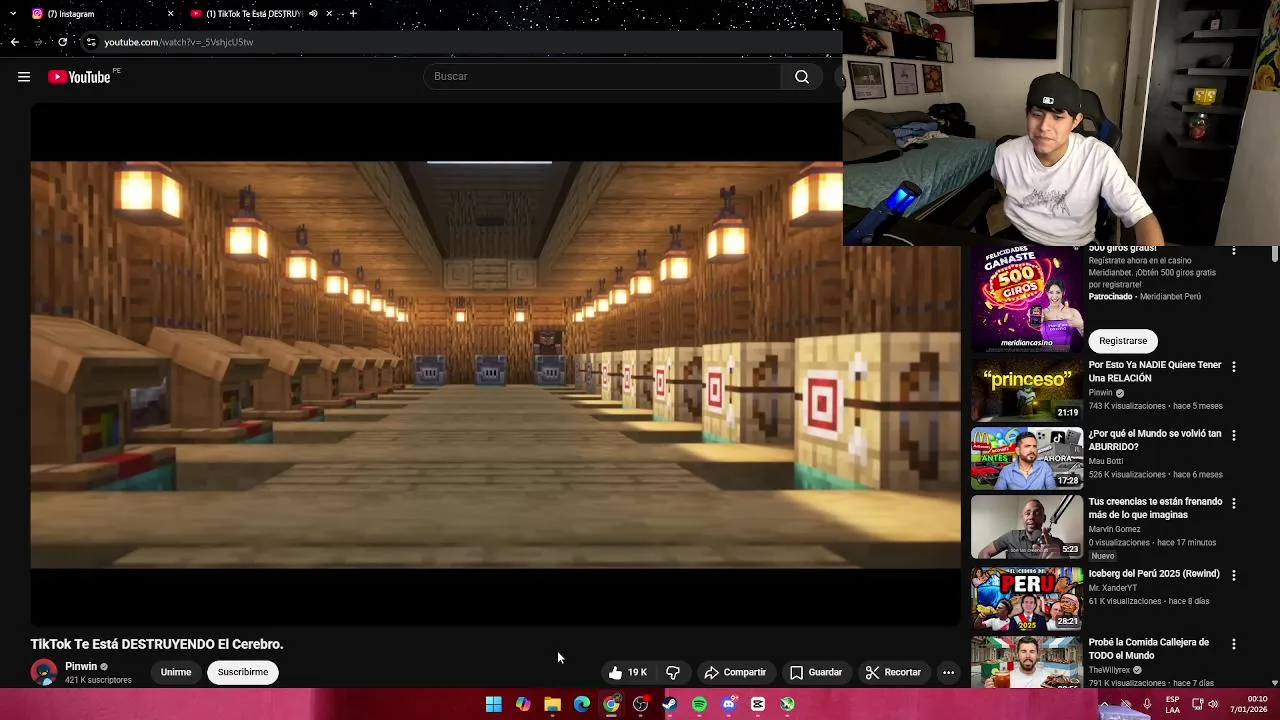Launch Copilot from the taskbar
Viewport: 1280px width, 720px height.
(523, 705)
